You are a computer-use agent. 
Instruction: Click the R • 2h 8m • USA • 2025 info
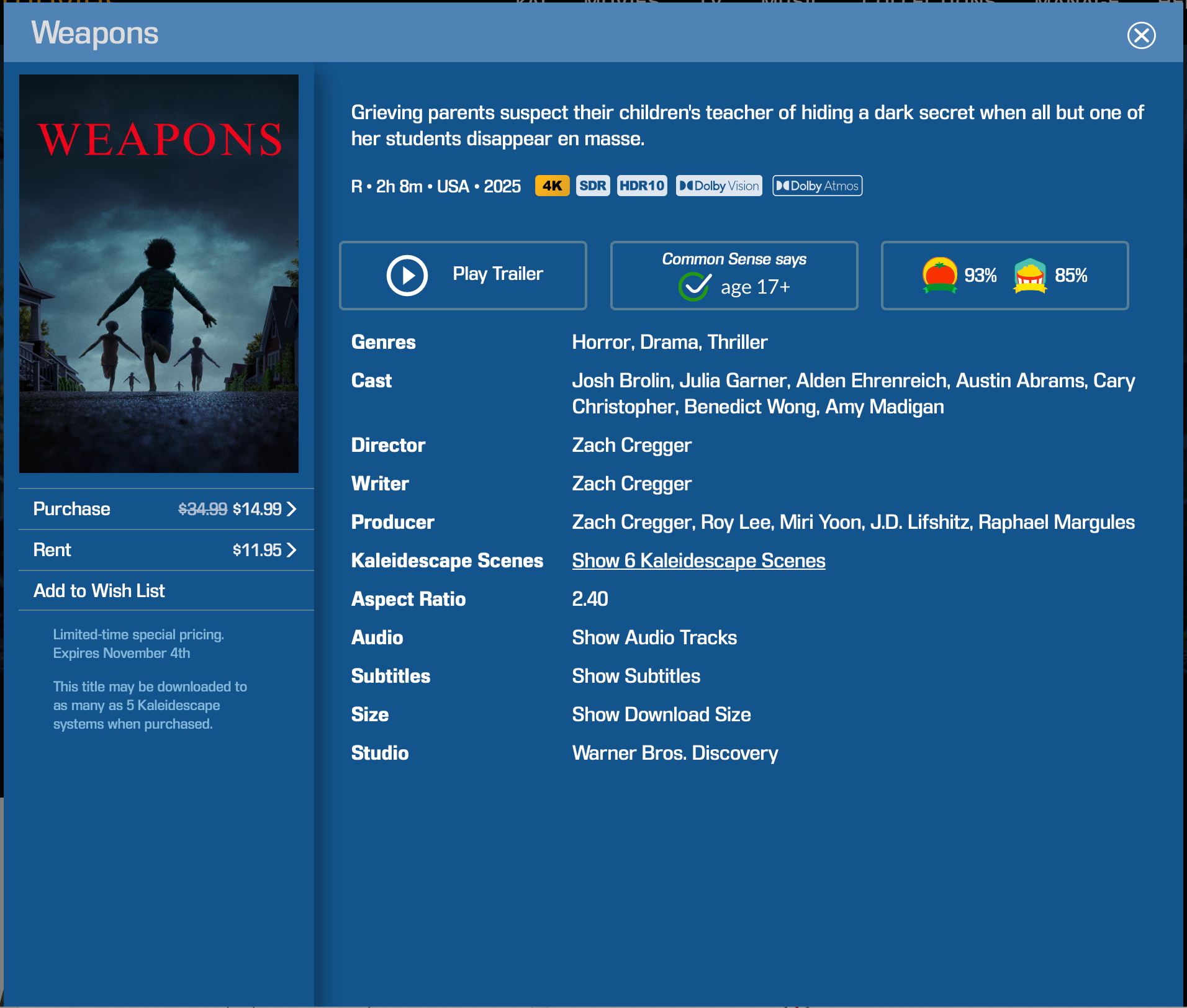[436, 186]
